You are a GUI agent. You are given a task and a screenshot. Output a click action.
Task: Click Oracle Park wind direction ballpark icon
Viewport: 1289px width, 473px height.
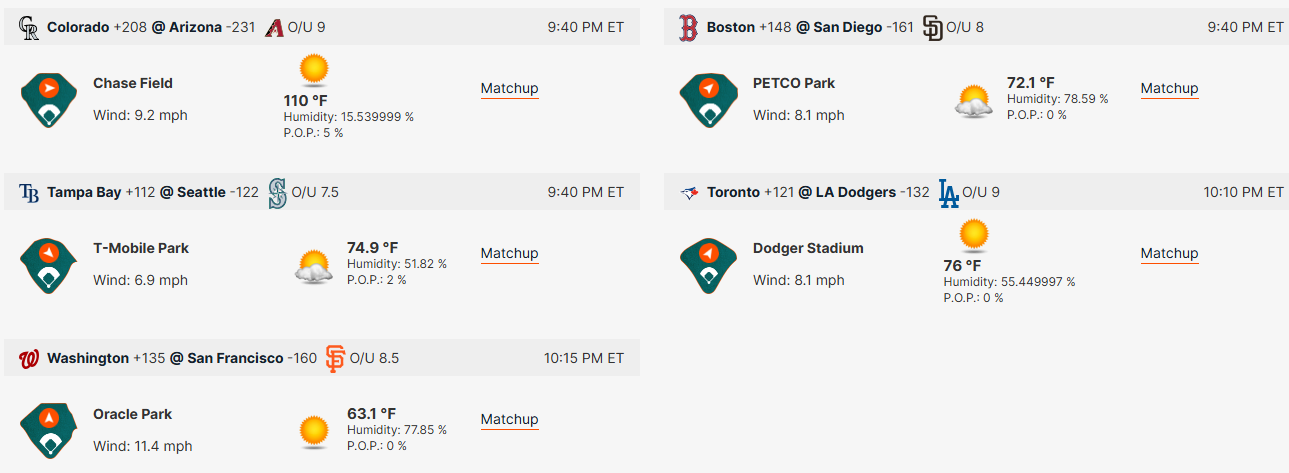pyautogui.click(x=49, y=431)
